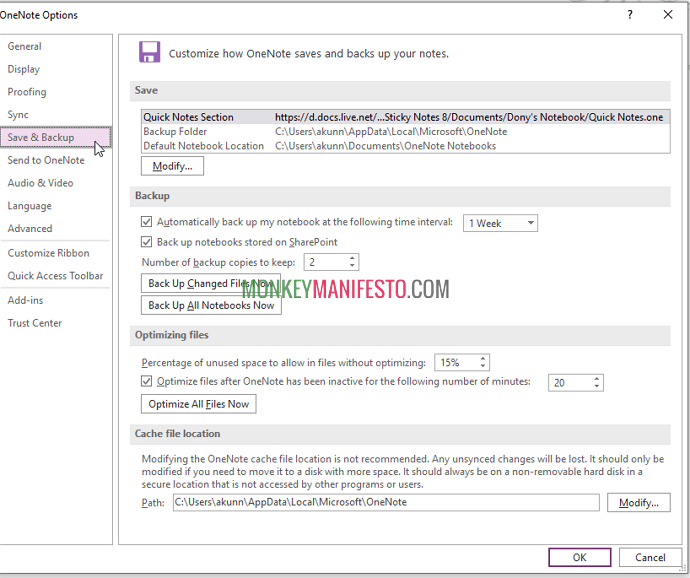Click Modify under the Save list
The width and height of the screenshot is (690, 578).
[x=172, y=166]
